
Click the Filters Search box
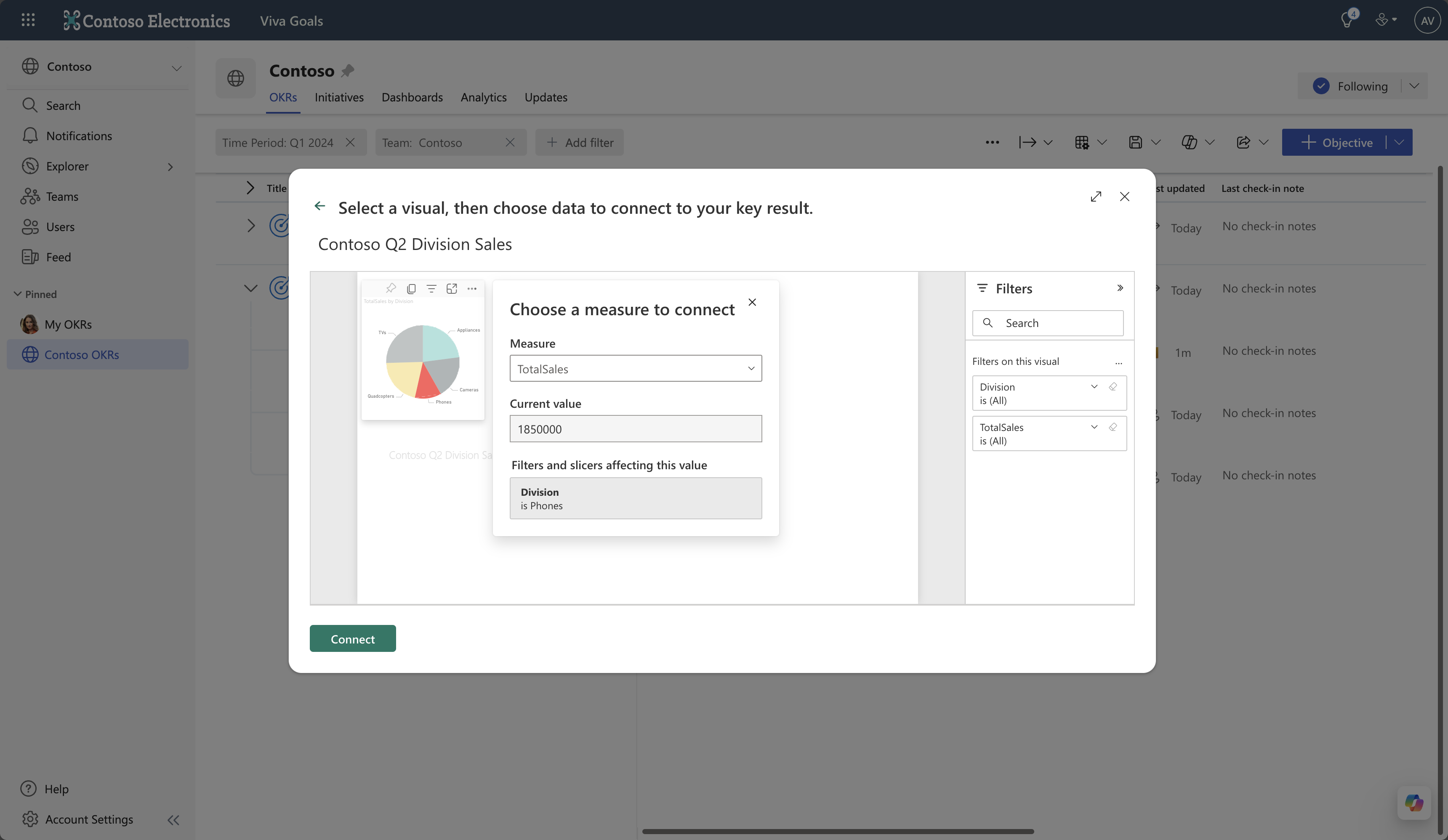pos(1048,323)
